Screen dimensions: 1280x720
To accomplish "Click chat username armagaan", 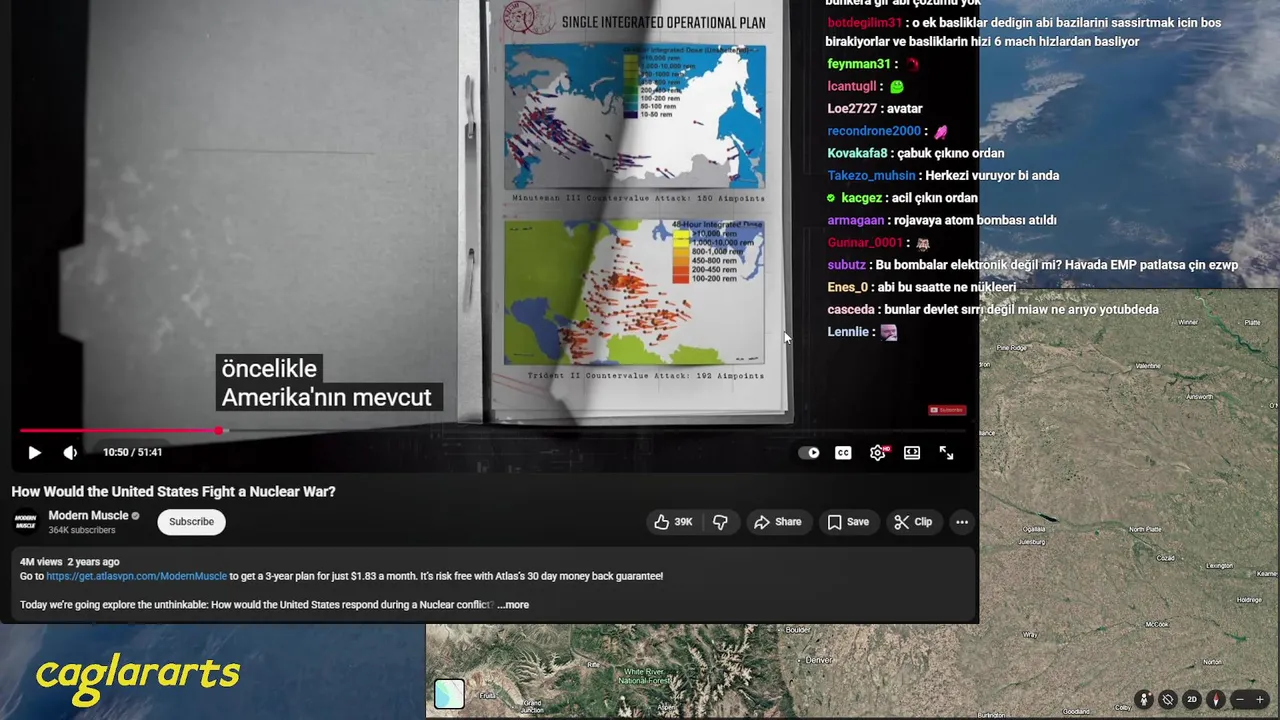I will pyautogui.click(x=856, y=220).
